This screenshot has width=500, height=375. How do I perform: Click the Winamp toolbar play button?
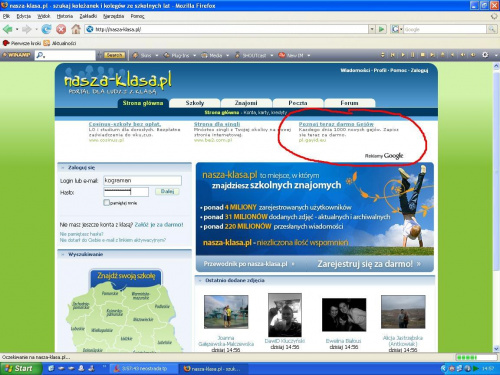[403, 55]
